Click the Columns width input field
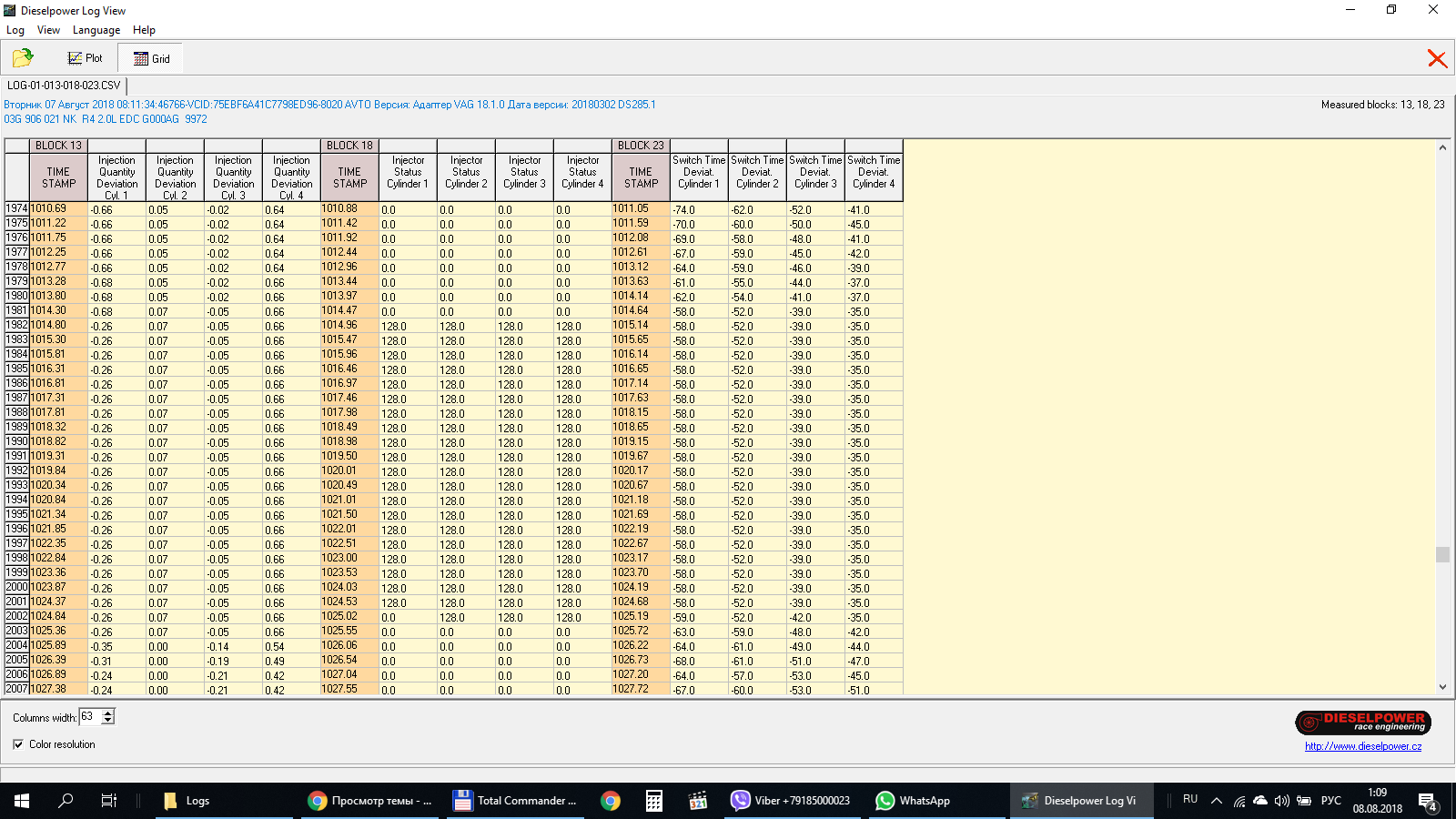 [x=89, y=717]
